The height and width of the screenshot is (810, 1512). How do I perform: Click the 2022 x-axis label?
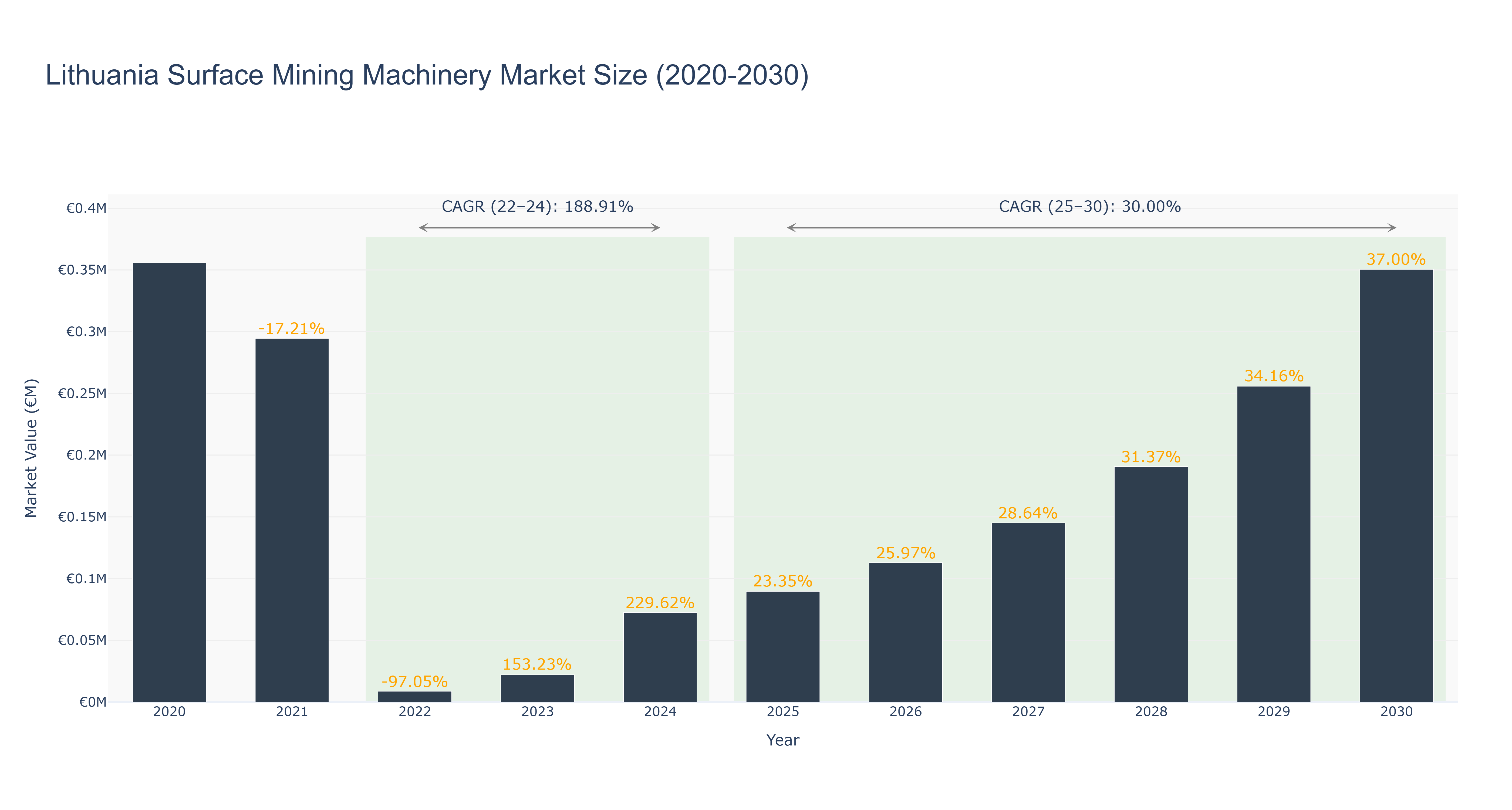pyautogui.click(x=415, y=712)
